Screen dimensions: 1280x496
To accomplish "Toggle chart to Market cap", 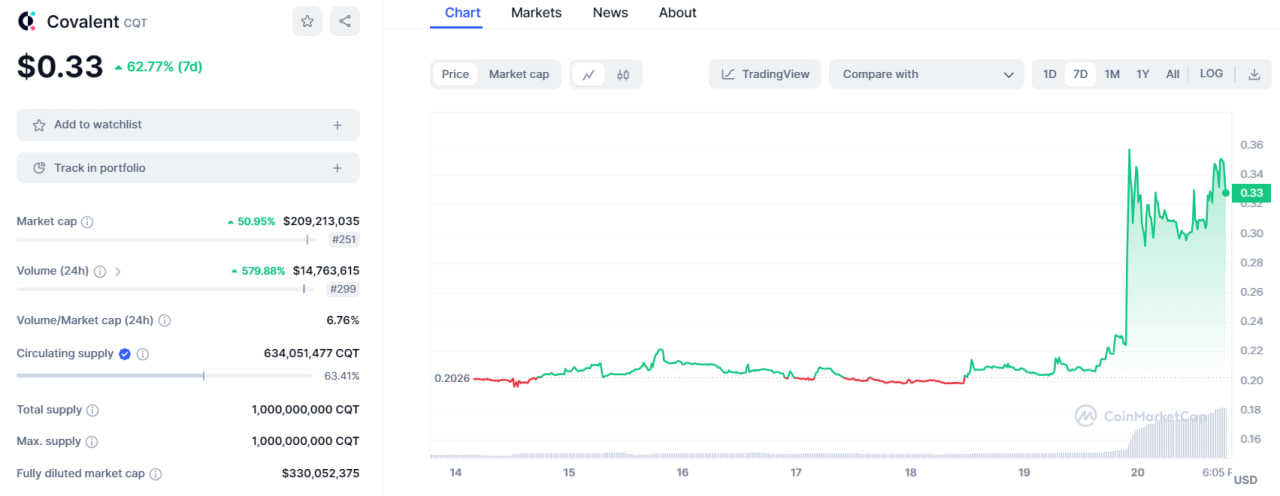I will click(519, 74).
